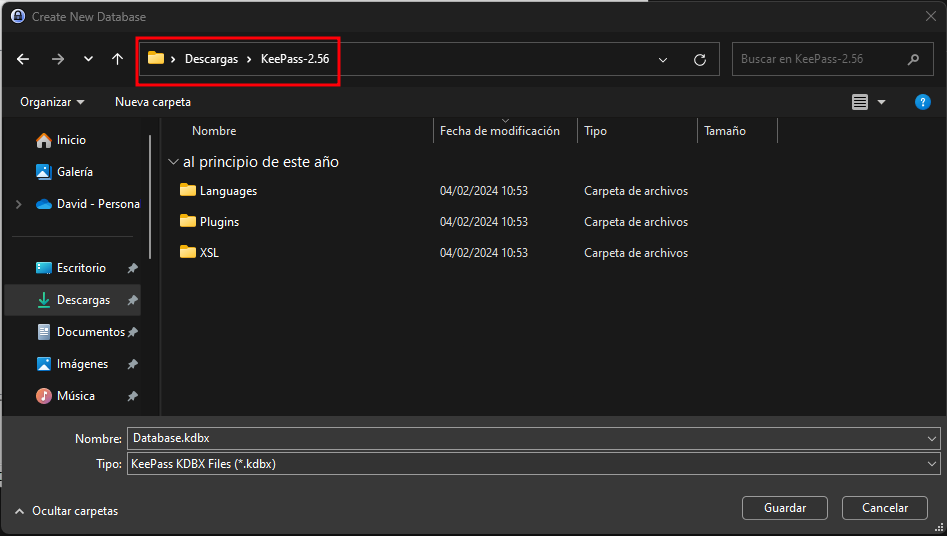The height and width of the screenshot is (536, 947).
Task: Close the Create New Database dialog
Action: [931, 16]
